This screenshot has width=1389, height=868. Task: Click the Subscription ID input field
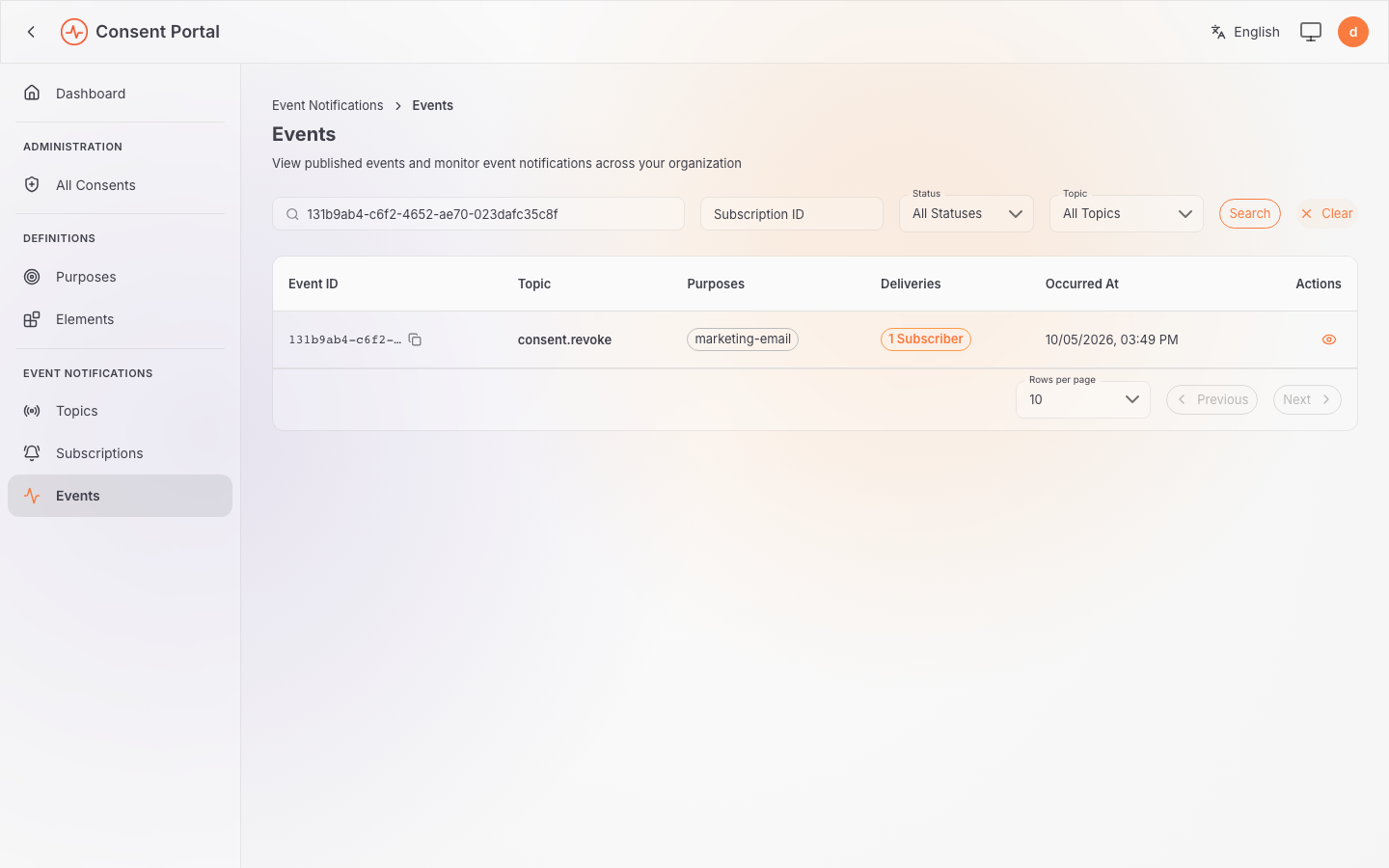pos(792,214)
